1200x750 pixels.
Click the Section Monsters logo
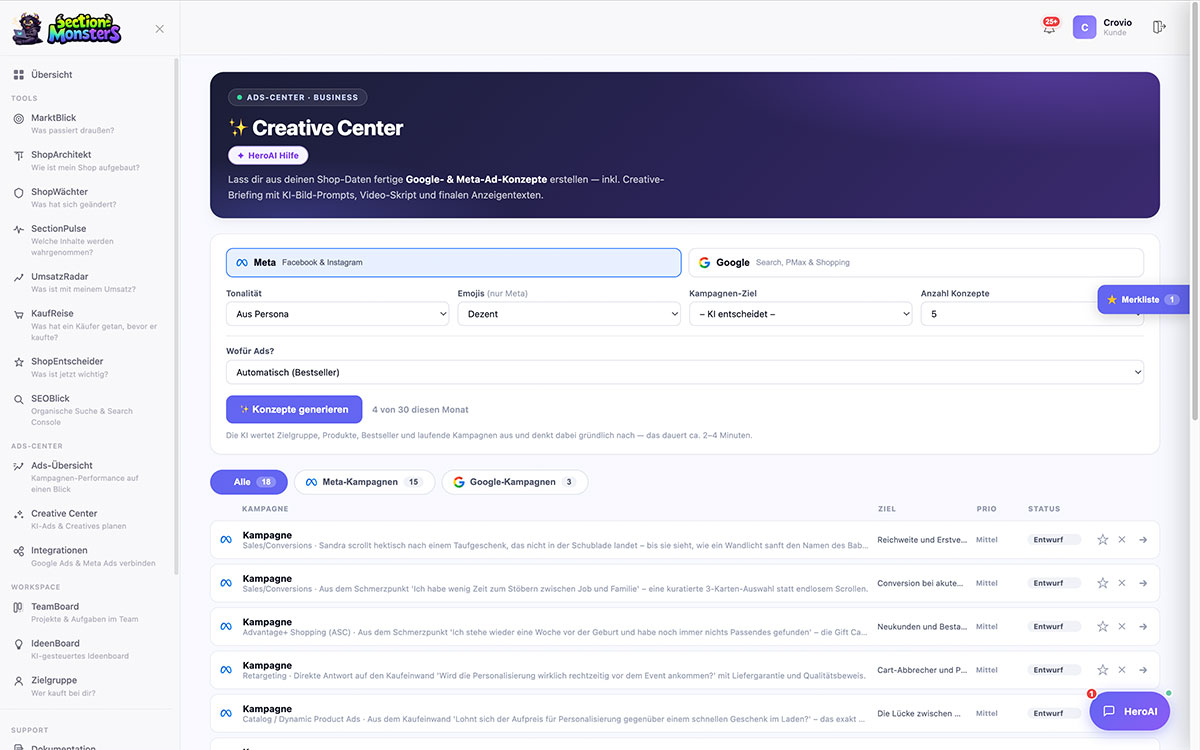tap(67, 28)
